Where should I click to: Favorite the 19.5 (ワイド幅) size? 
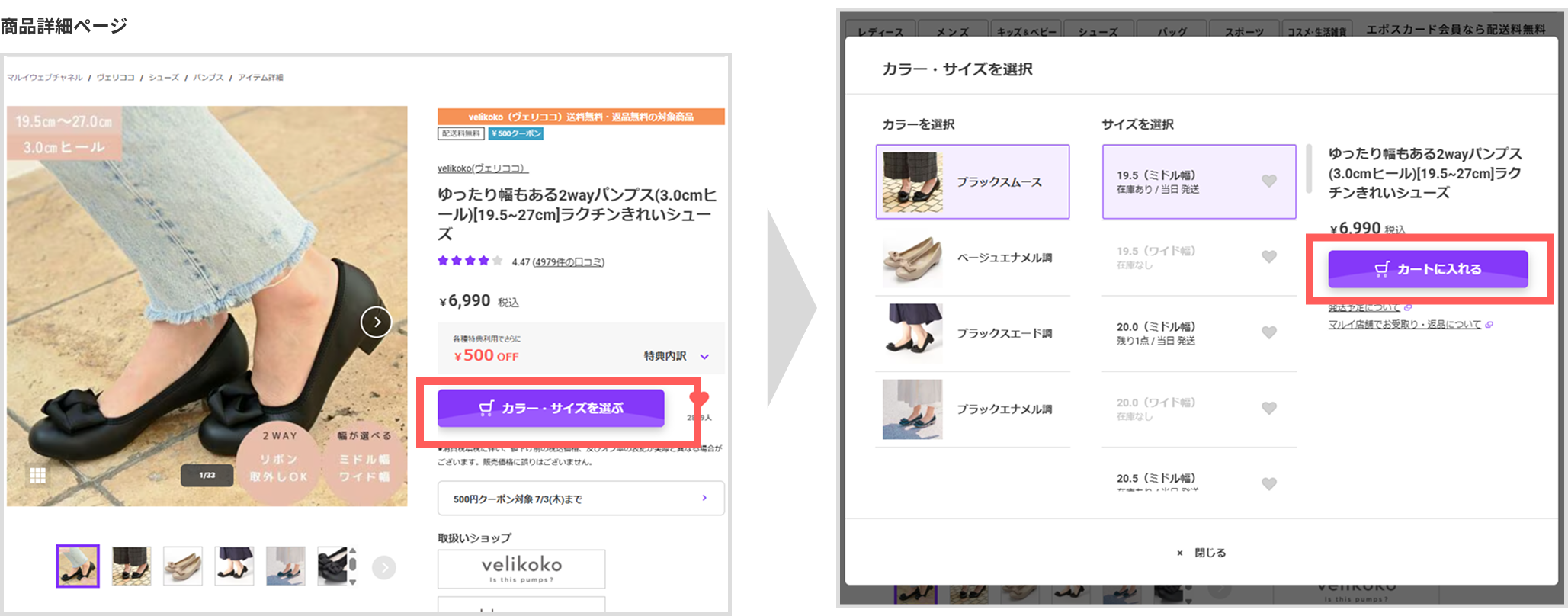[1268, 257]
